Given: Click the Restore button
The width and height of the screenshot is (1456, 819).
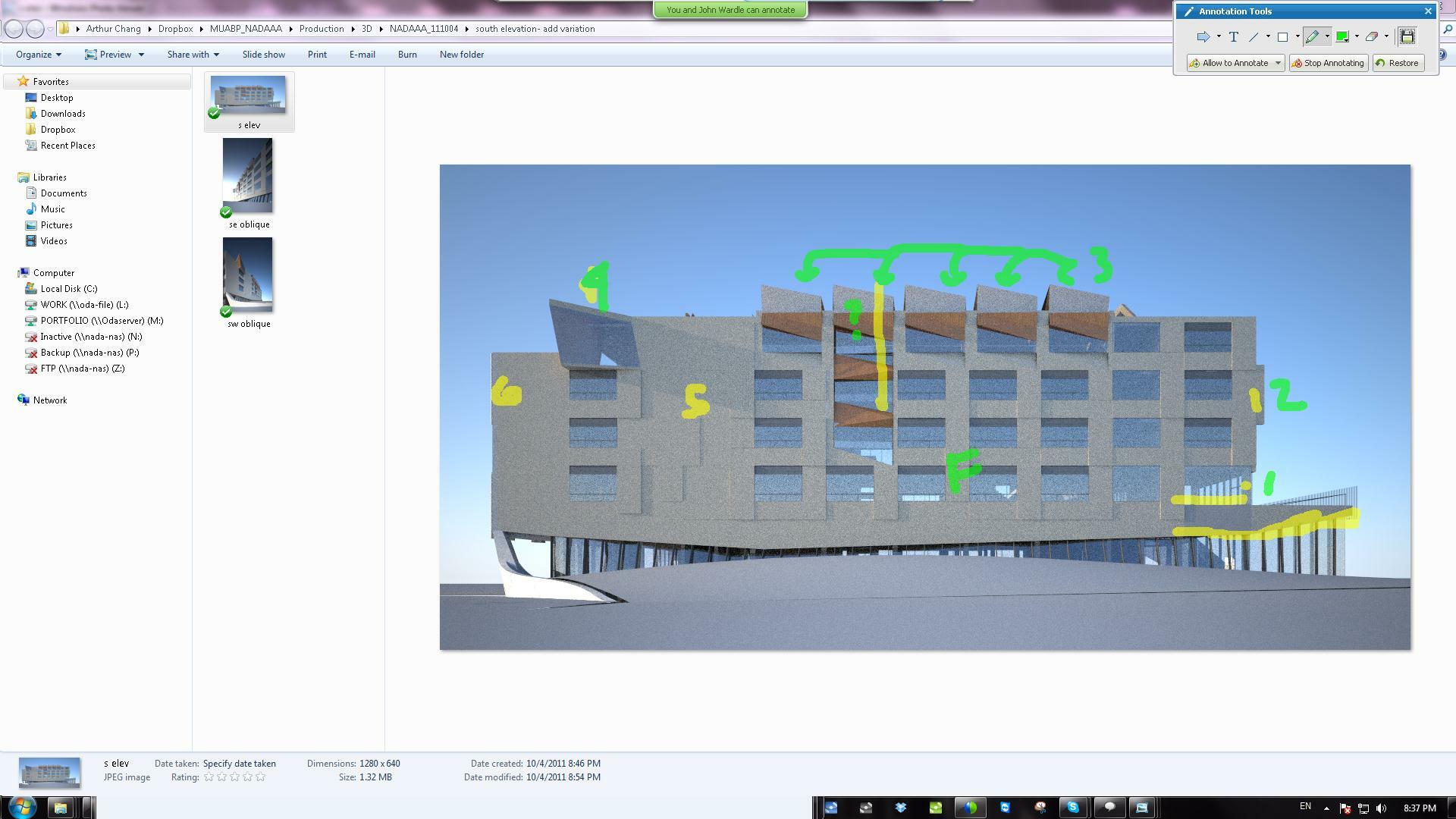Looking at the screenshot, I should coord(1398,63).
